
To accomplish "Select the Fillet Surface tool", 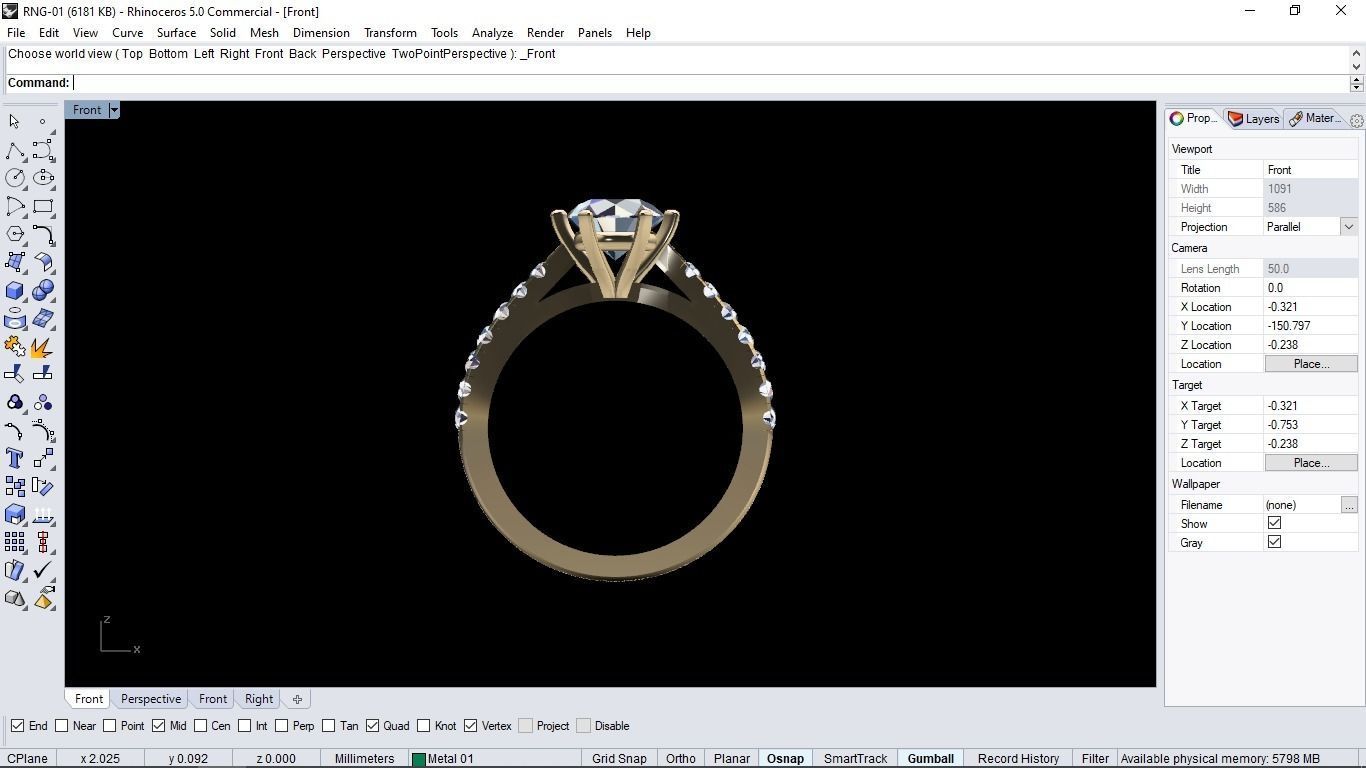I will (x=43, y=262).
